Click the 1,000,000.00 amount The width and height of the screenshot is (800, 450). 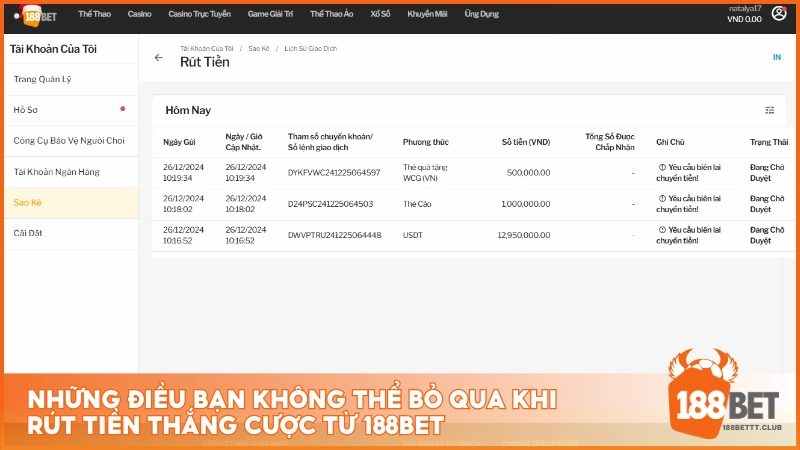click(x=526, y=204)
